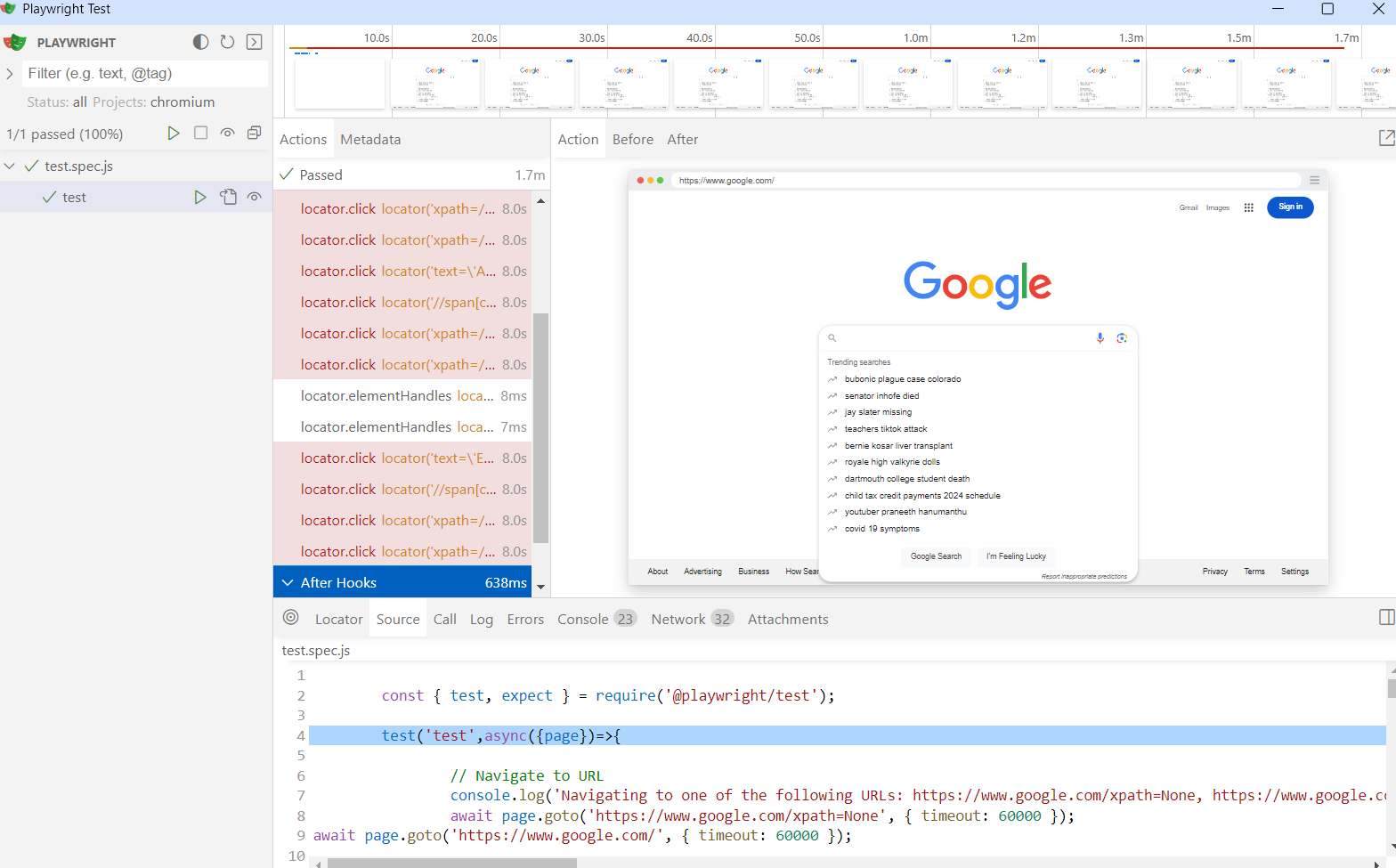Toggle watch all eye icon

[x=228, y=133]
